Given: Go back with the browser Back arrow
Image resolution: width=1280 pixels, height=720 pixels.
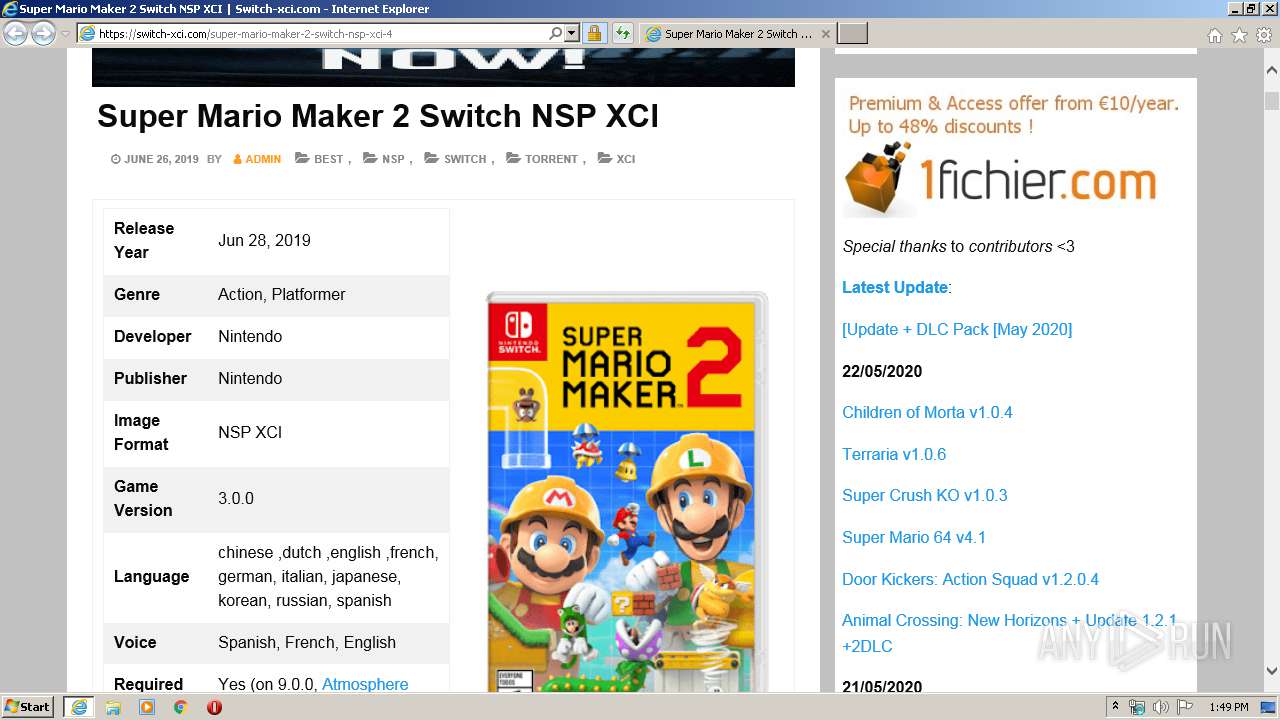Looking at the screenshot, I should [16, 34].
